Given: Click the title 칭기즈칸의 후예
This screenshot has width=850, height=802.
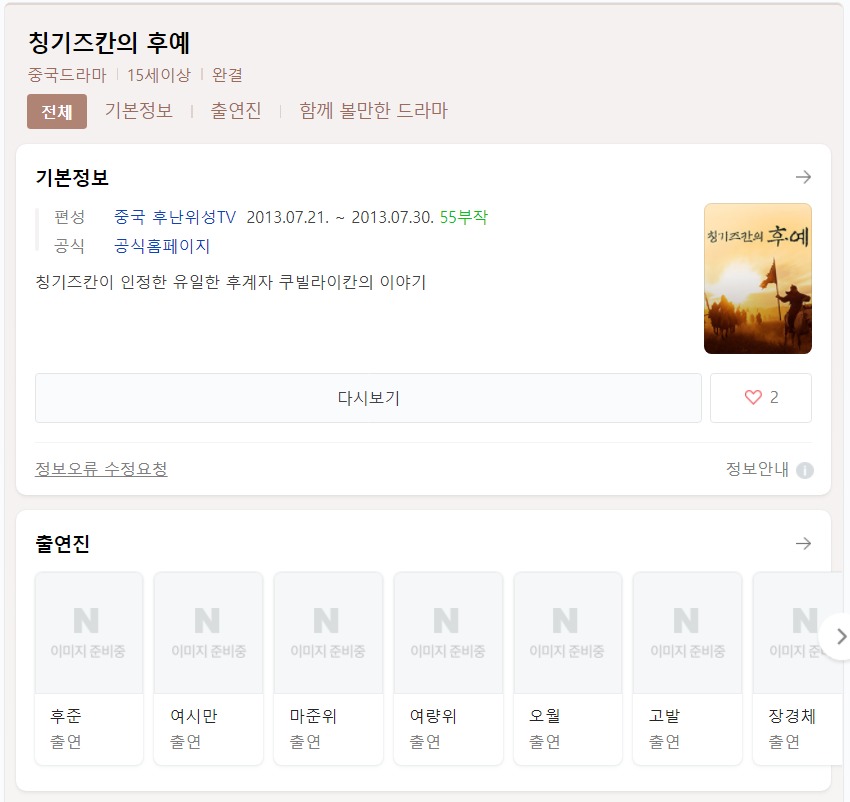Looking at the screenshot, I should click(109, 43).
